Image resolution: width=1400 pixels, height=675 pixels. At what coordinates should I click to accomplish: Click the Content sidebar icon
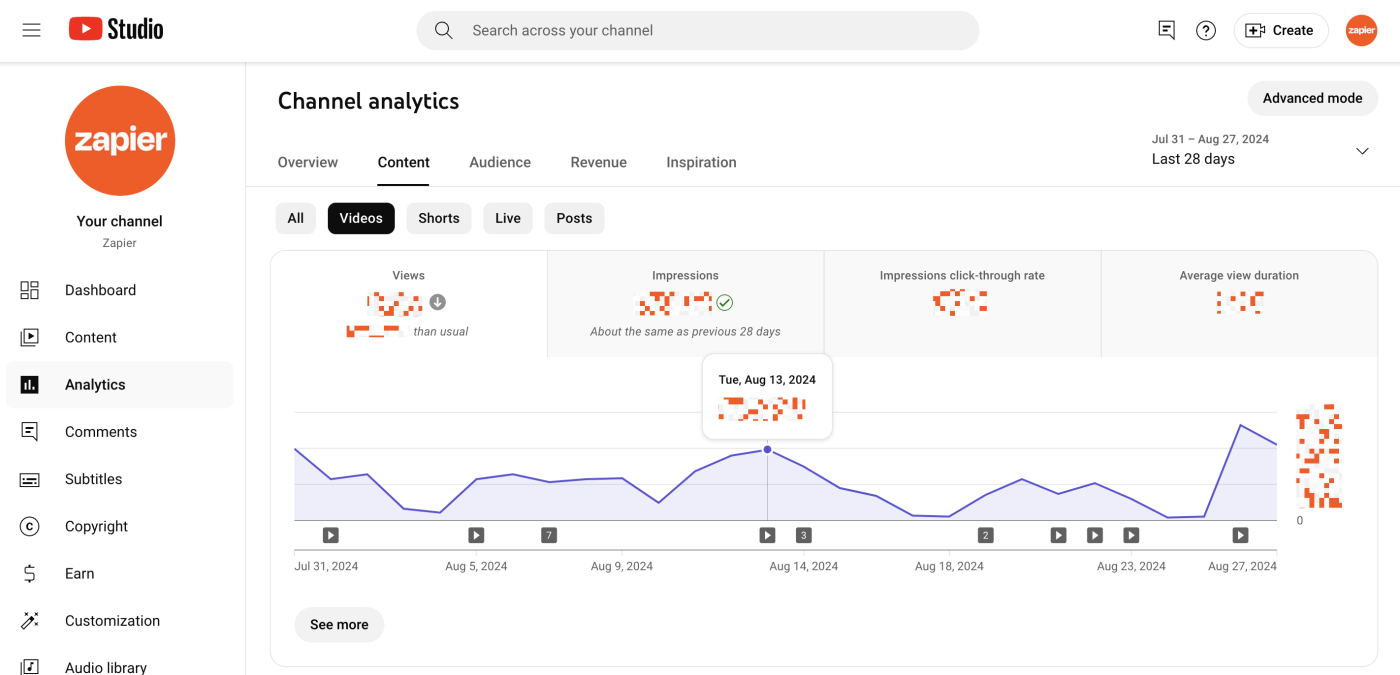coord(30,337)
